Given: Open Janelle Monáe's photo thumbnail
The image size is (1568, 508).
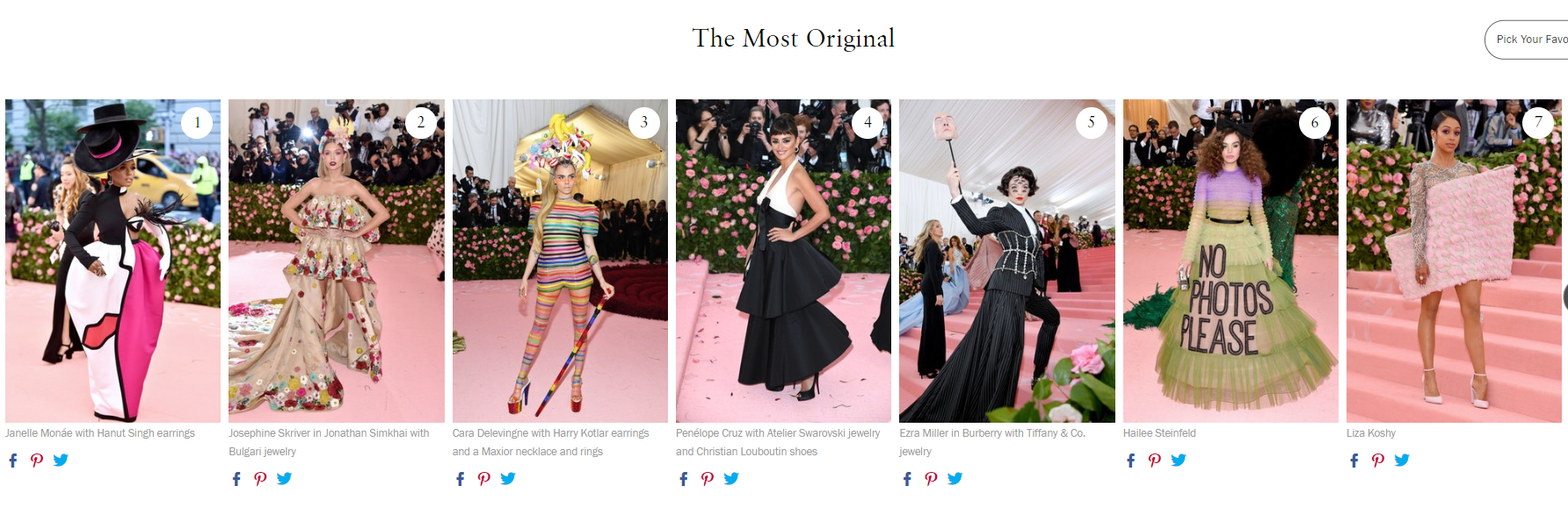Looking at the screenshot, I should click(113, 261).
